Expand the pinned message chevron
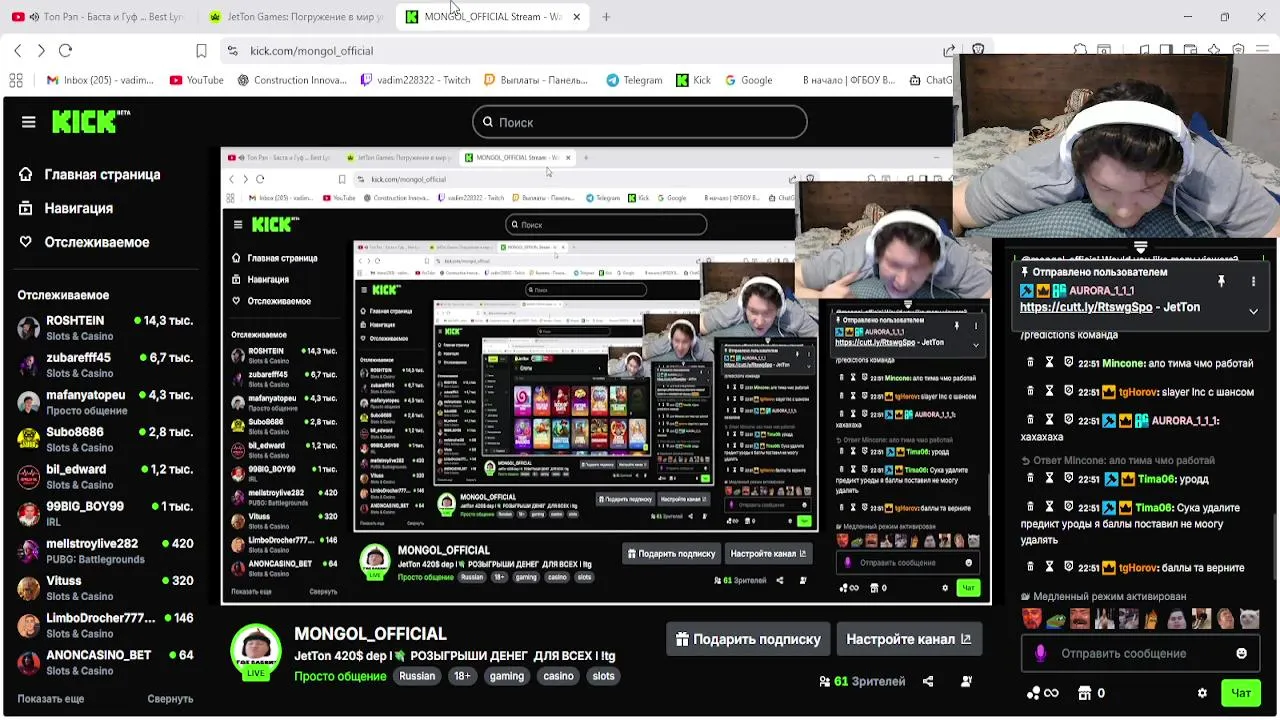The width and height of the screenshot is (1280, 720). tap(1253, 312)
